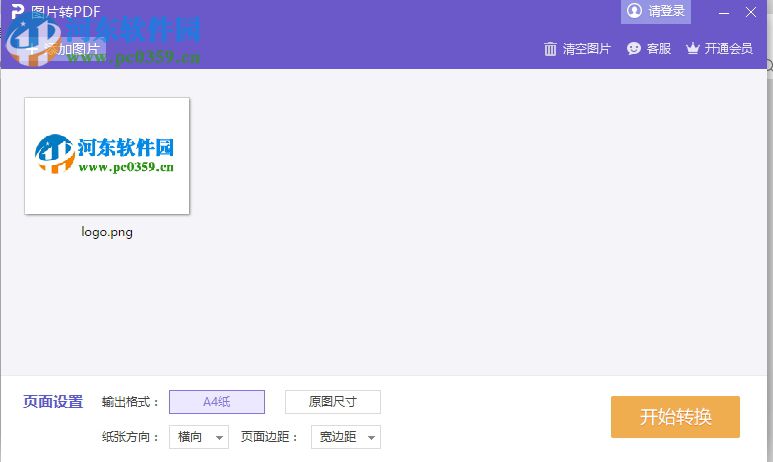Click the 添加图片 add image button
The height and width of the screenshot is (462, 773).
click(64, 49)
